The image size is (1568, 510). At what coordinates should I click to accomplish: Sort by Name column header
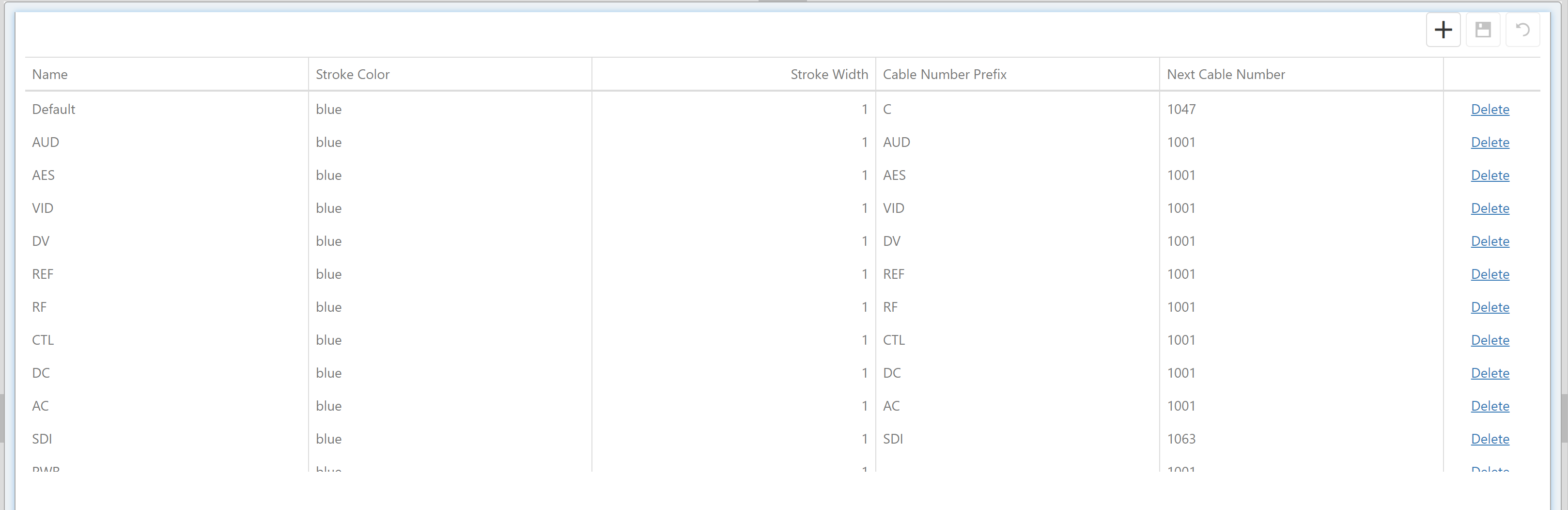50,74
